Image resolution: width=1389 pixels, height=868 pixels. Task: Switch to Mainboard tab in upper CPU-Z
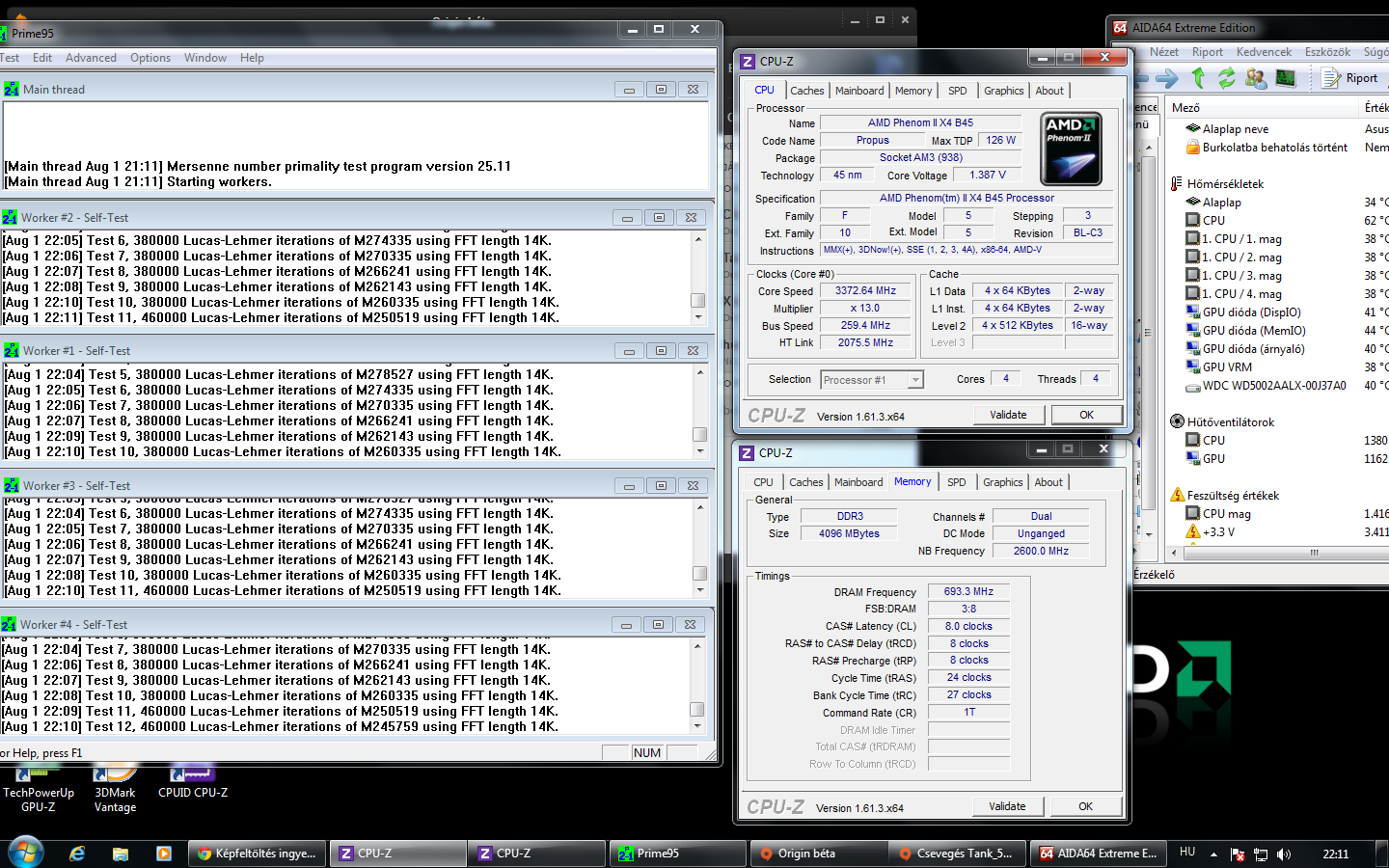click(x=859, y=91)
